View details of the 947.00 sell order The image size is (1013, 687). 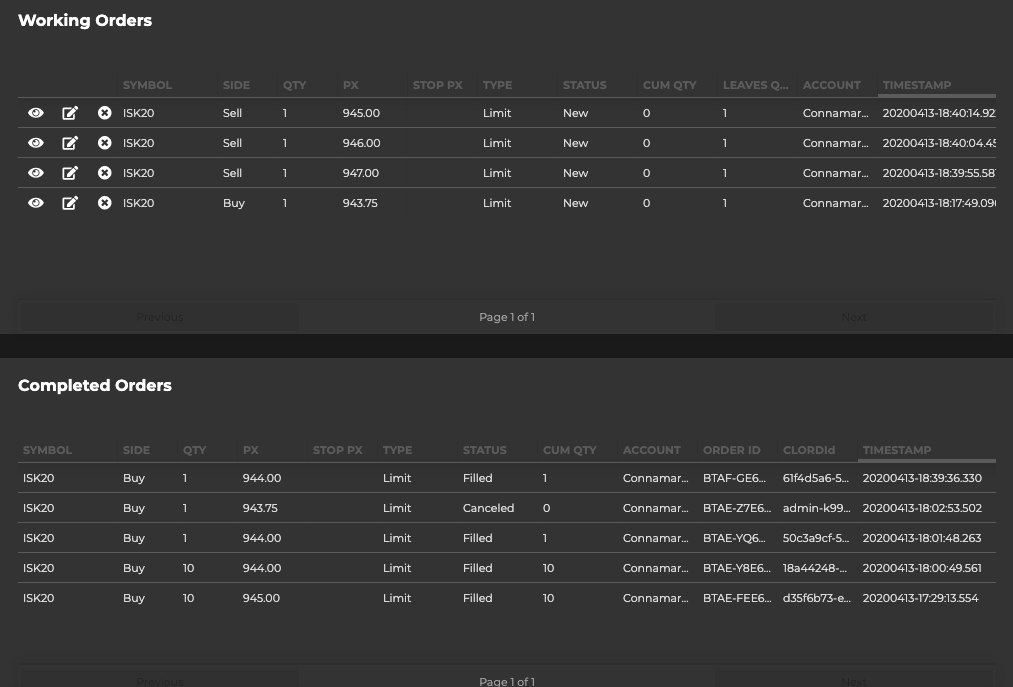36,173
